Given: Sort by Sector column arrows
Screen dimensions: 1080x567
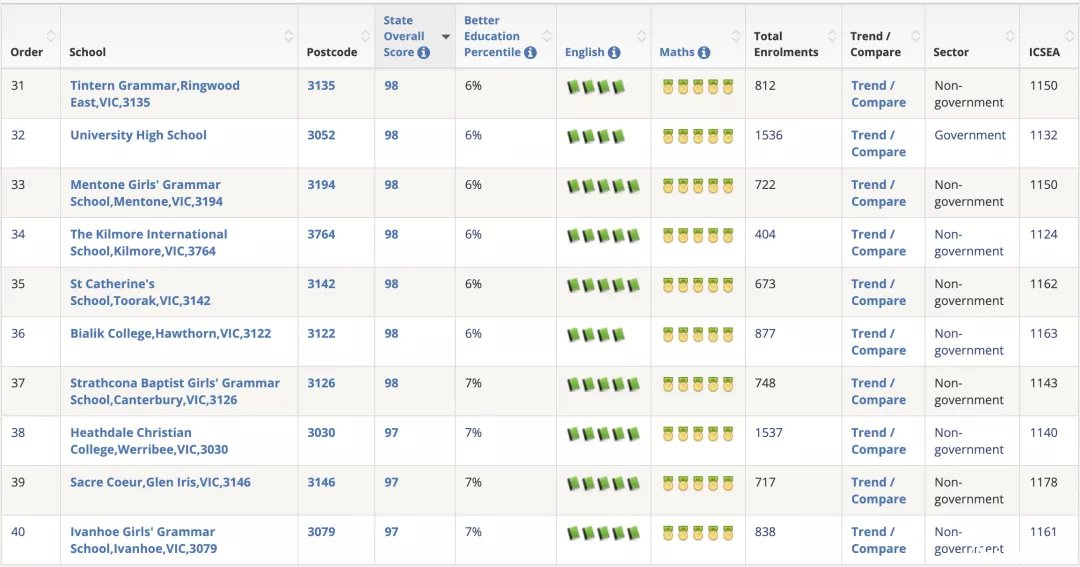Looking at the screenshot, I should pos(1010,36).
